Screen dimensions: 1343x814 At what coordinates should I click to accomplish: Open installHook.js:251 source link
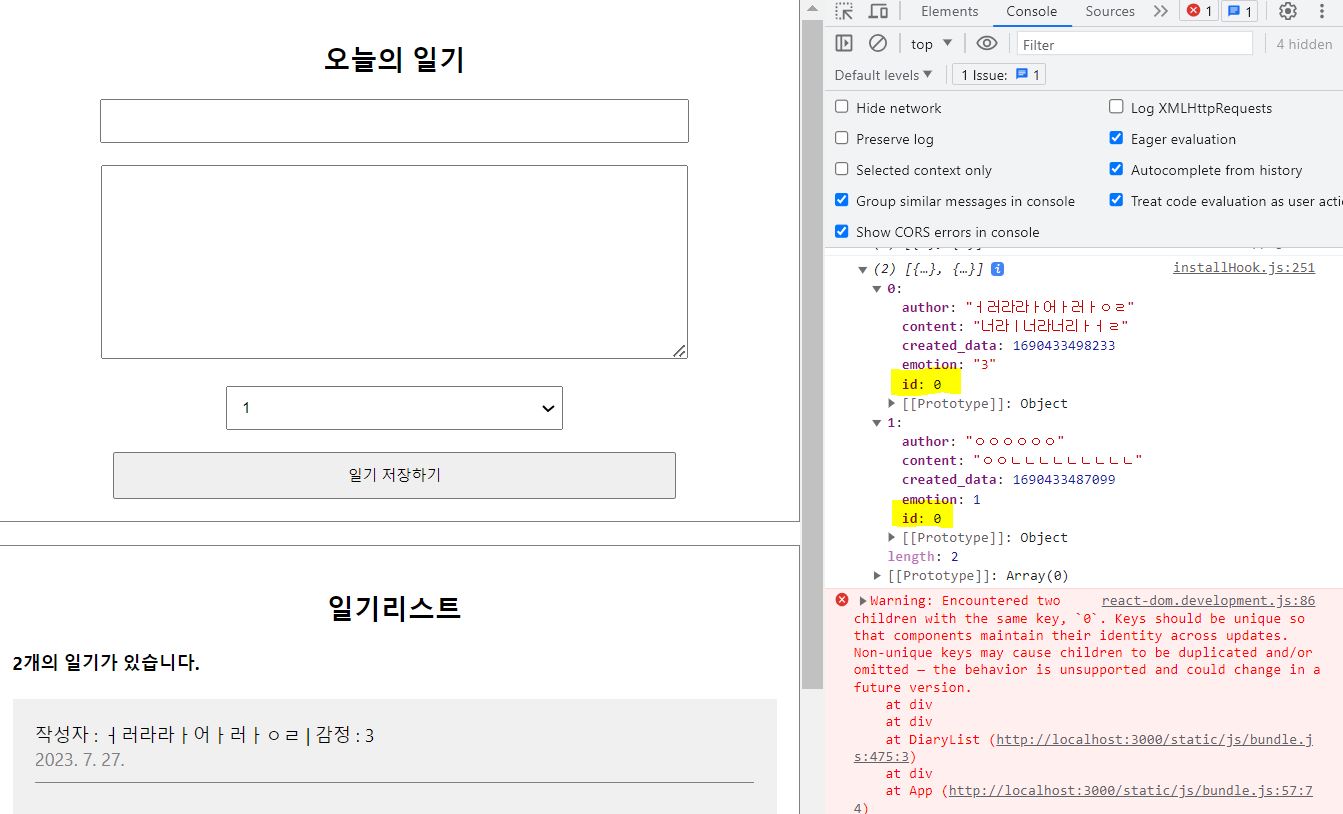(x=1243, y=267)
